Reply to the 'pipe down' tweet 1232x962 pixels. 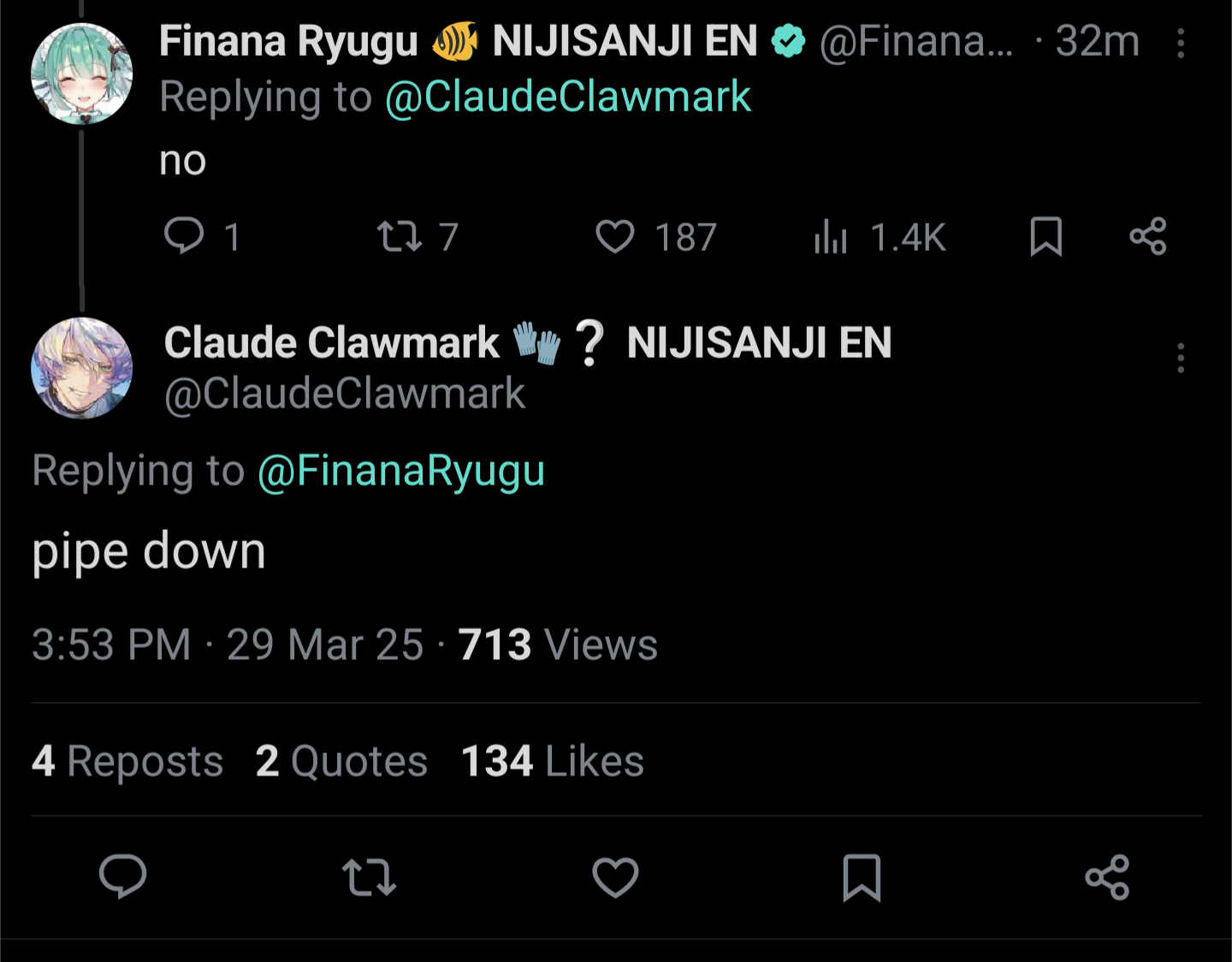coord(123,877)
